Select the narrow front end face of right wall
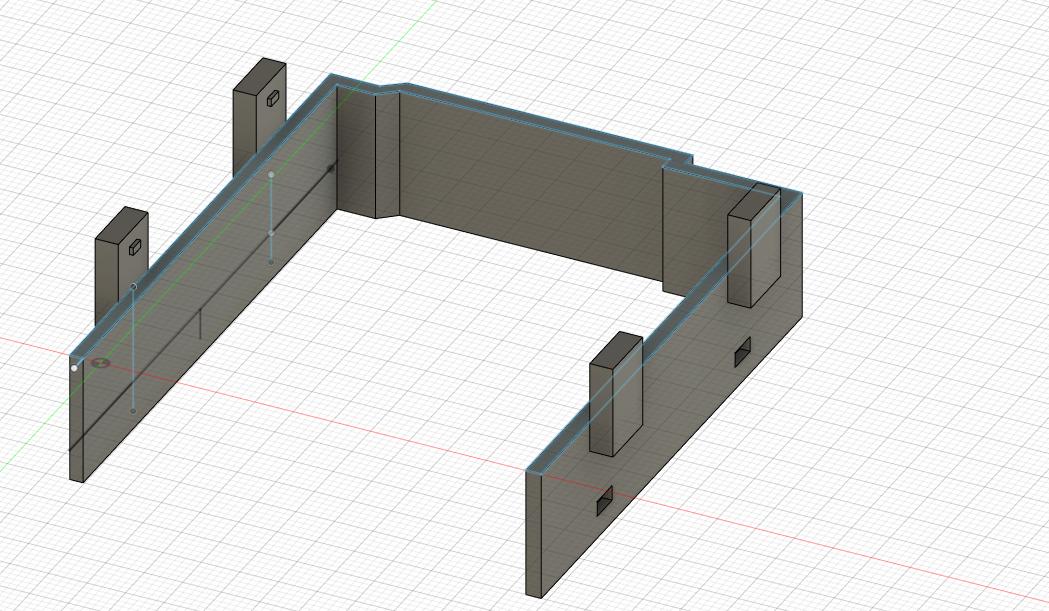The height and width of the screenshot is (611, 1049). coord(534,534)
